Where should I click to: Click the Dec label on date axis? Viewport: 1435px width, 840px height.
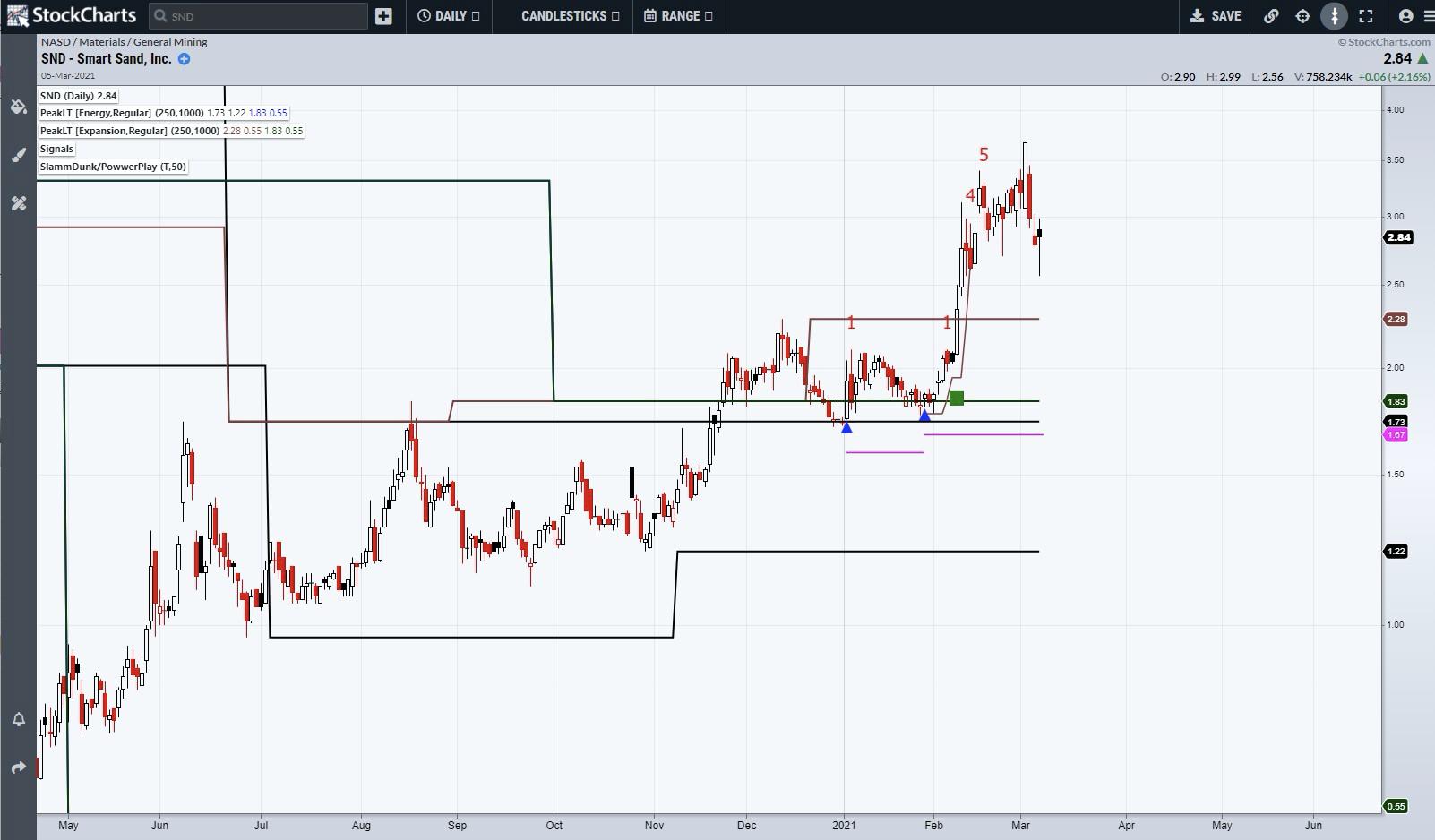746,826
